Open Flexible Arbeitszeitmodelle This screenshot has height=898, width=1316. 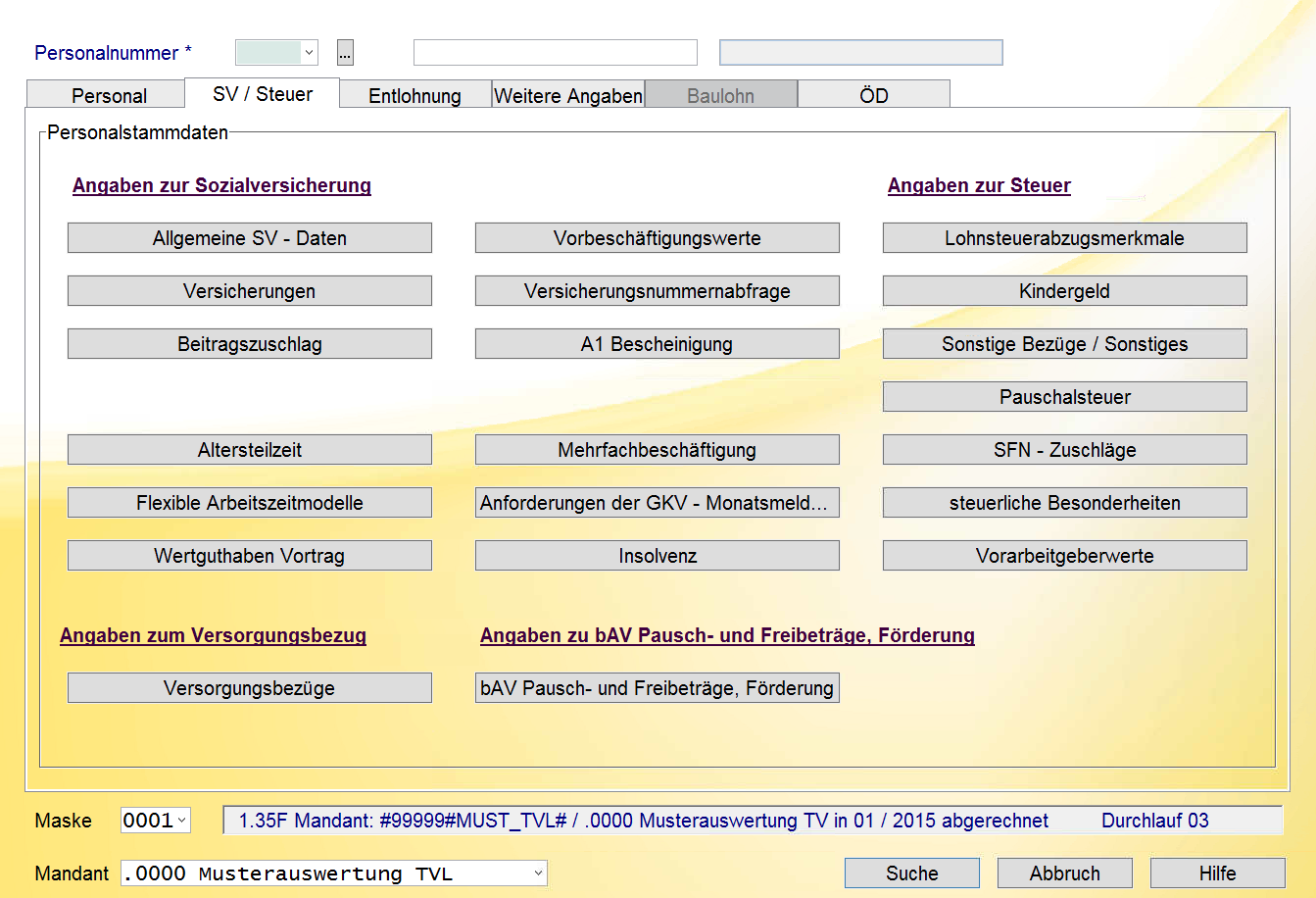coord(250,503)
